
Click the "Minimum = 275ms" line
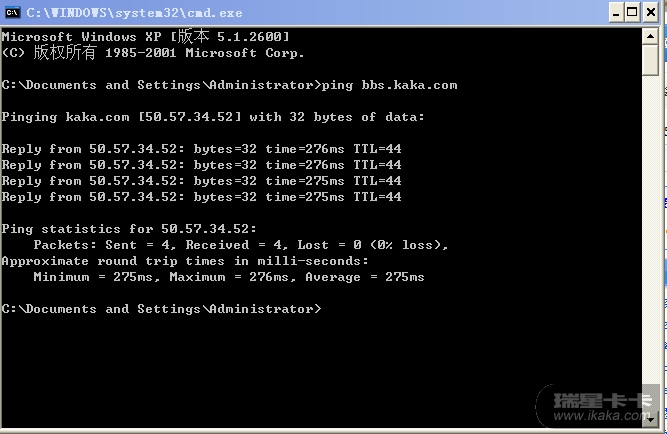click(229, 277)
